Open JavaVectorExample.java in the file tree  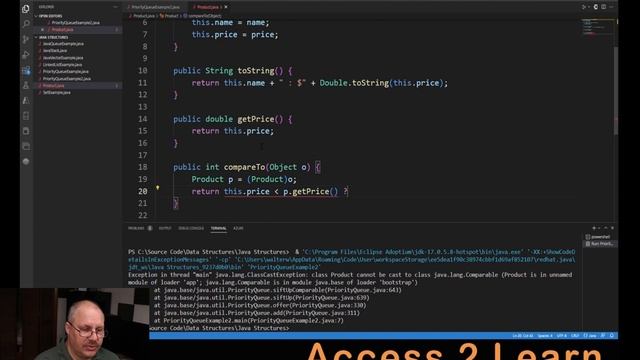point(63,58)
